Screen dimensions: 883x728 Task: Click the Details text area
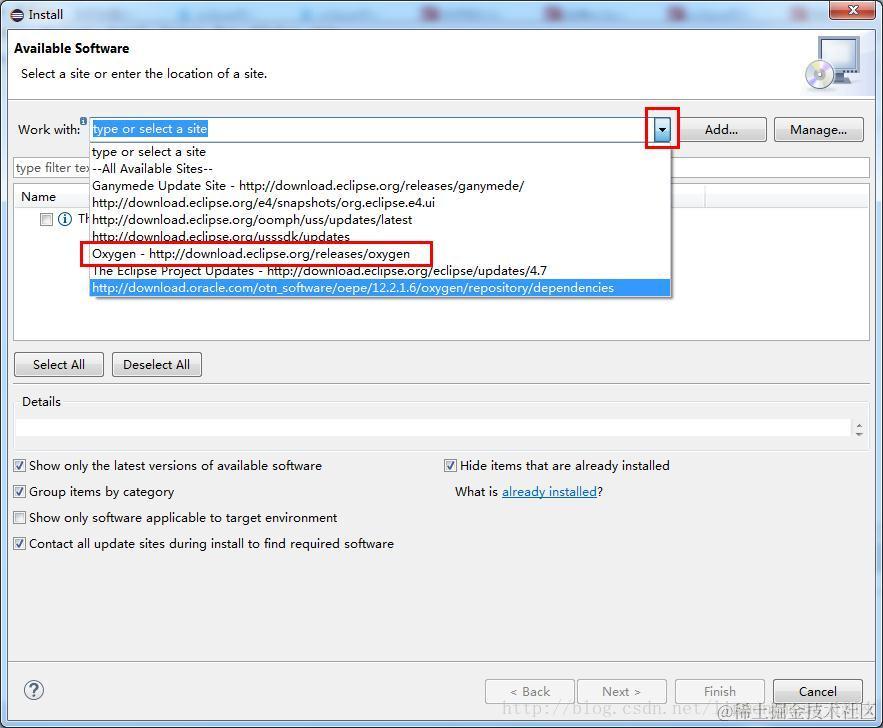432,428
